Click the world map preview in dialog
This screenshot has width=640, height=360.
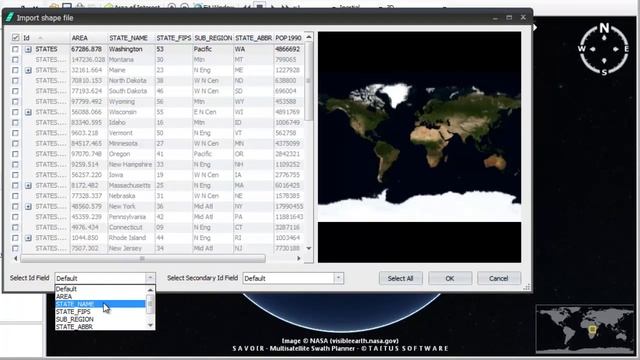pyautogui.click(x=420, y=148)
